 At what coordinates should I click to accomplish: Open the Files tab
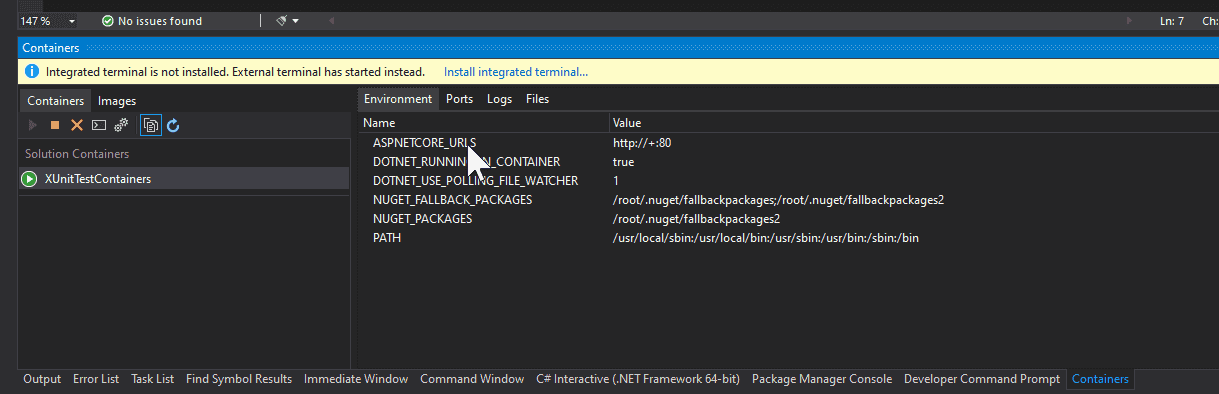[x=538, y=99]
